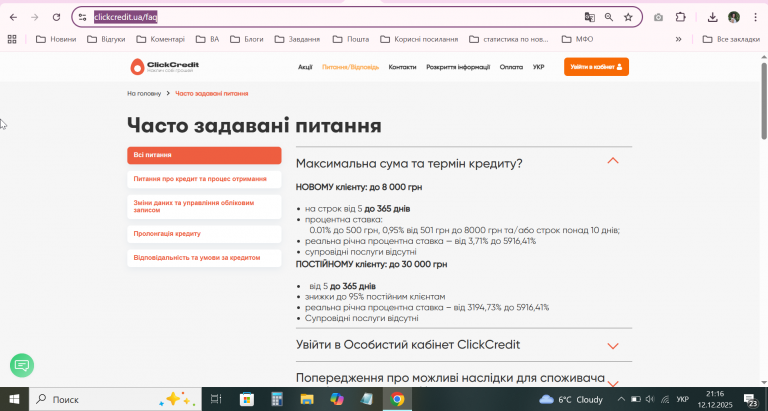The image size is (768, 411).
Task: Go to Акції in the site menu
Action: tap(305, 67)
